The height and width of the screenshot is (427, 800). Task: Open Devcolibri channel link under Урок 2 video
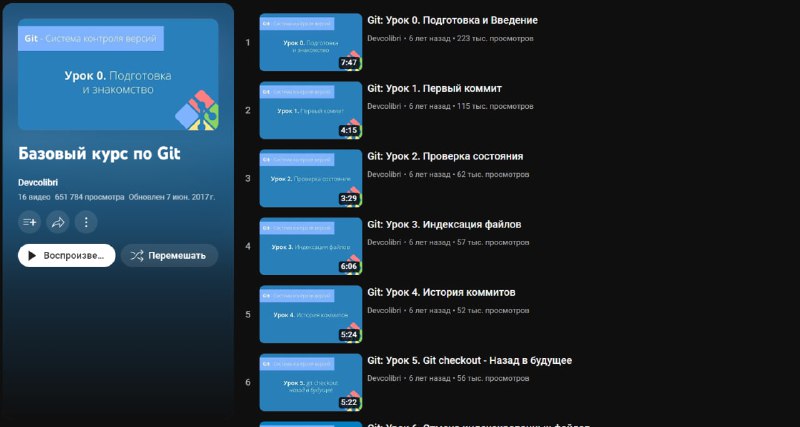pyautogui.click(x=384, y=174)
